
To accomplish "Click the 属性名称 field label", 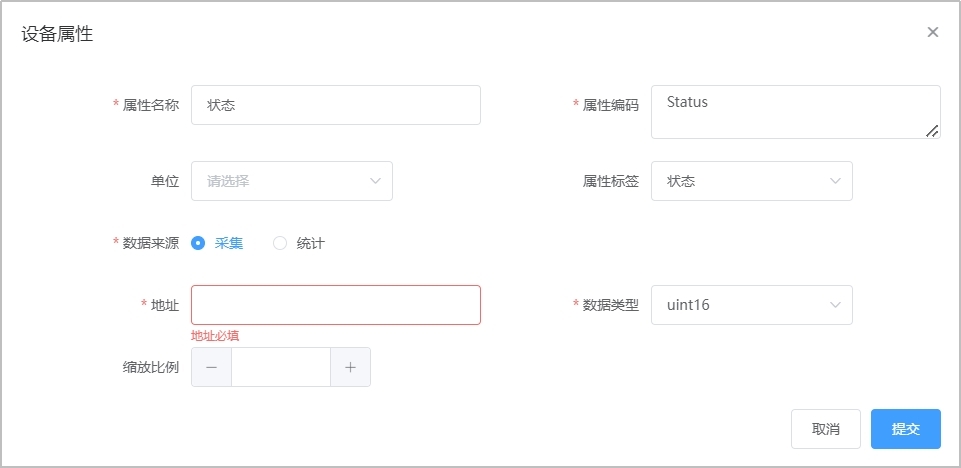I will (151, 105).
